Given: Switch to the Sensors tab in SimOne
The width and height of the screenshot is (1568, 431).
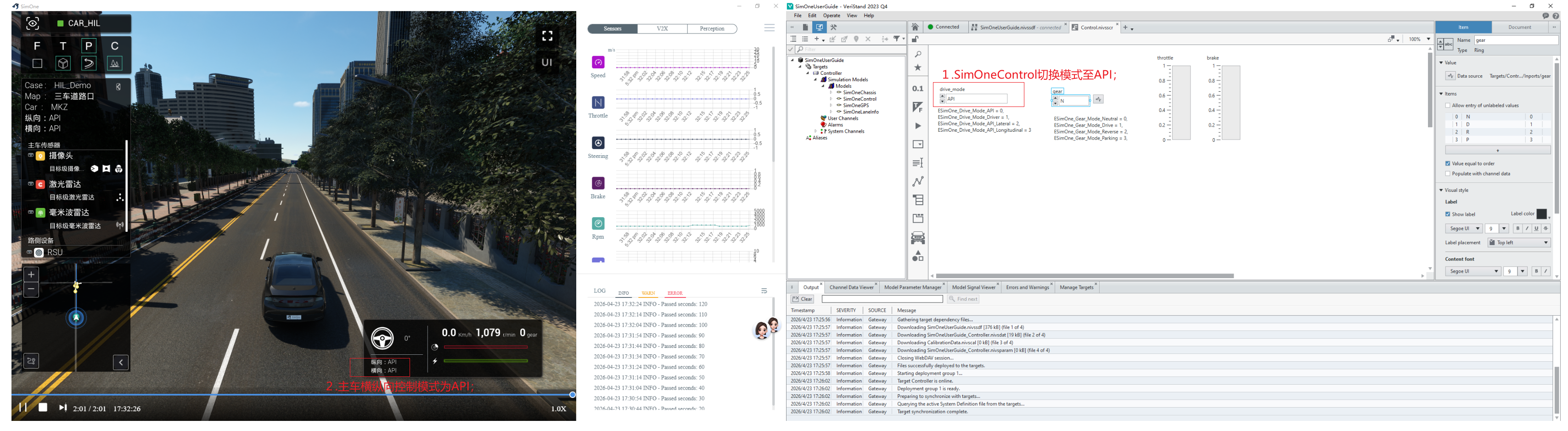Looking at the screenshot, I should (x=613, y=28).
